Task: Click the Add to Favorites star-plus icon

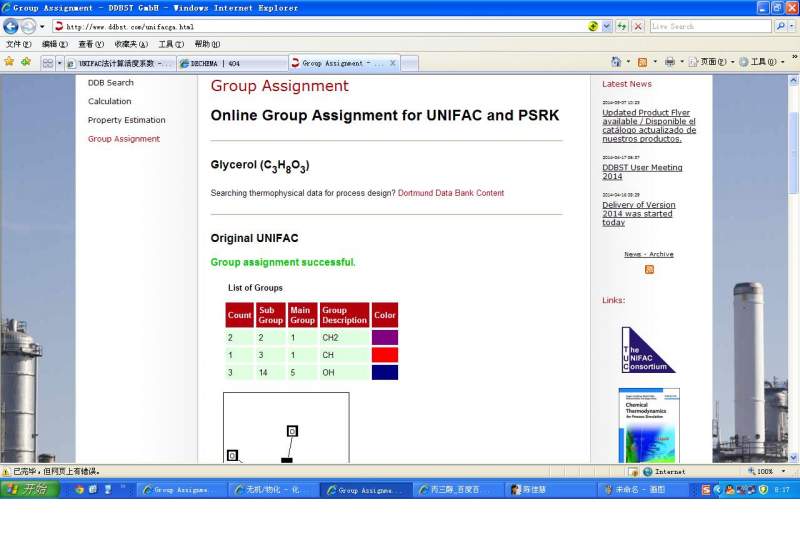Action: coord(26,62)
